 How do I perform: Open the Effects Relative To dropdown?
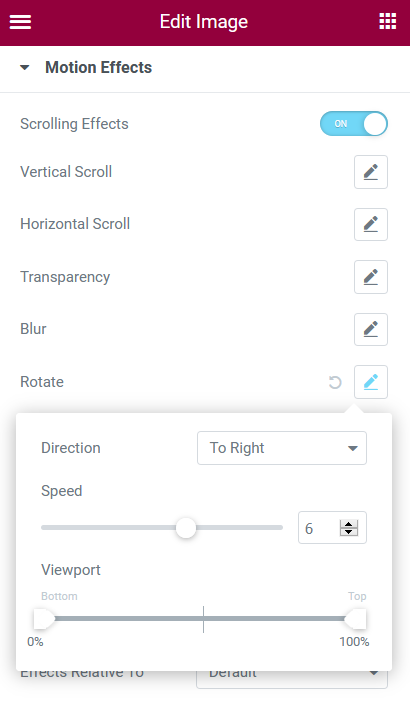[292, 679]
